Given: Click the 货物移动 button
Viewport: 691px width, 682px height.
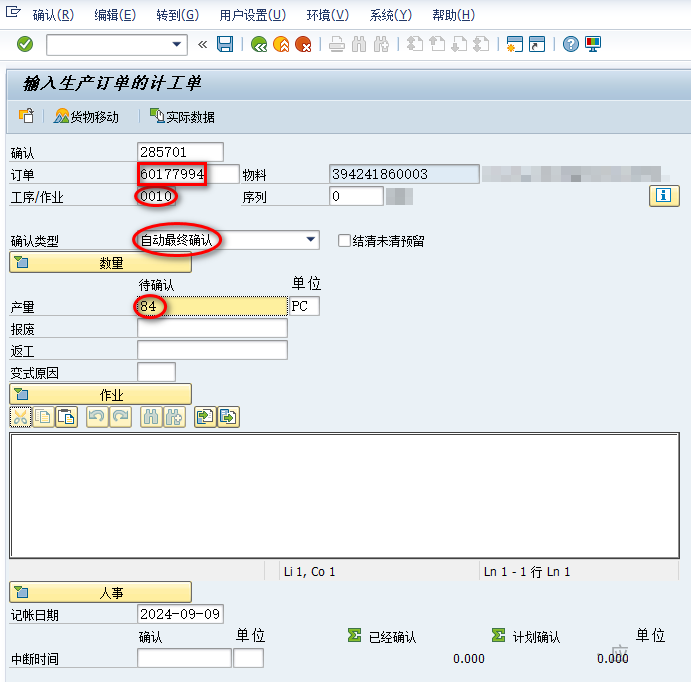Looking at the screenshot, I should (87, 117).
